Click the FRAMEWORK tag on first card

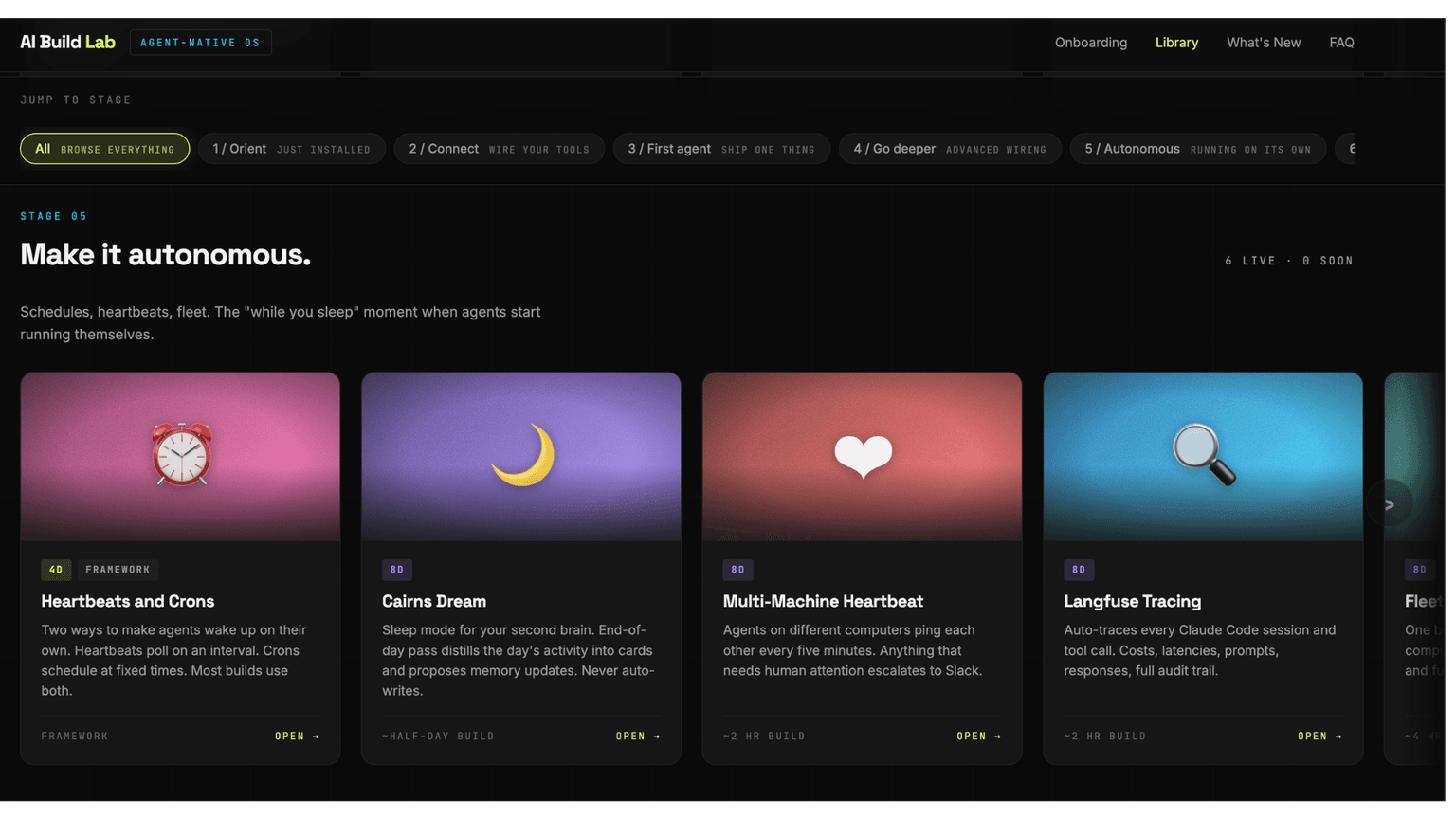118,570
